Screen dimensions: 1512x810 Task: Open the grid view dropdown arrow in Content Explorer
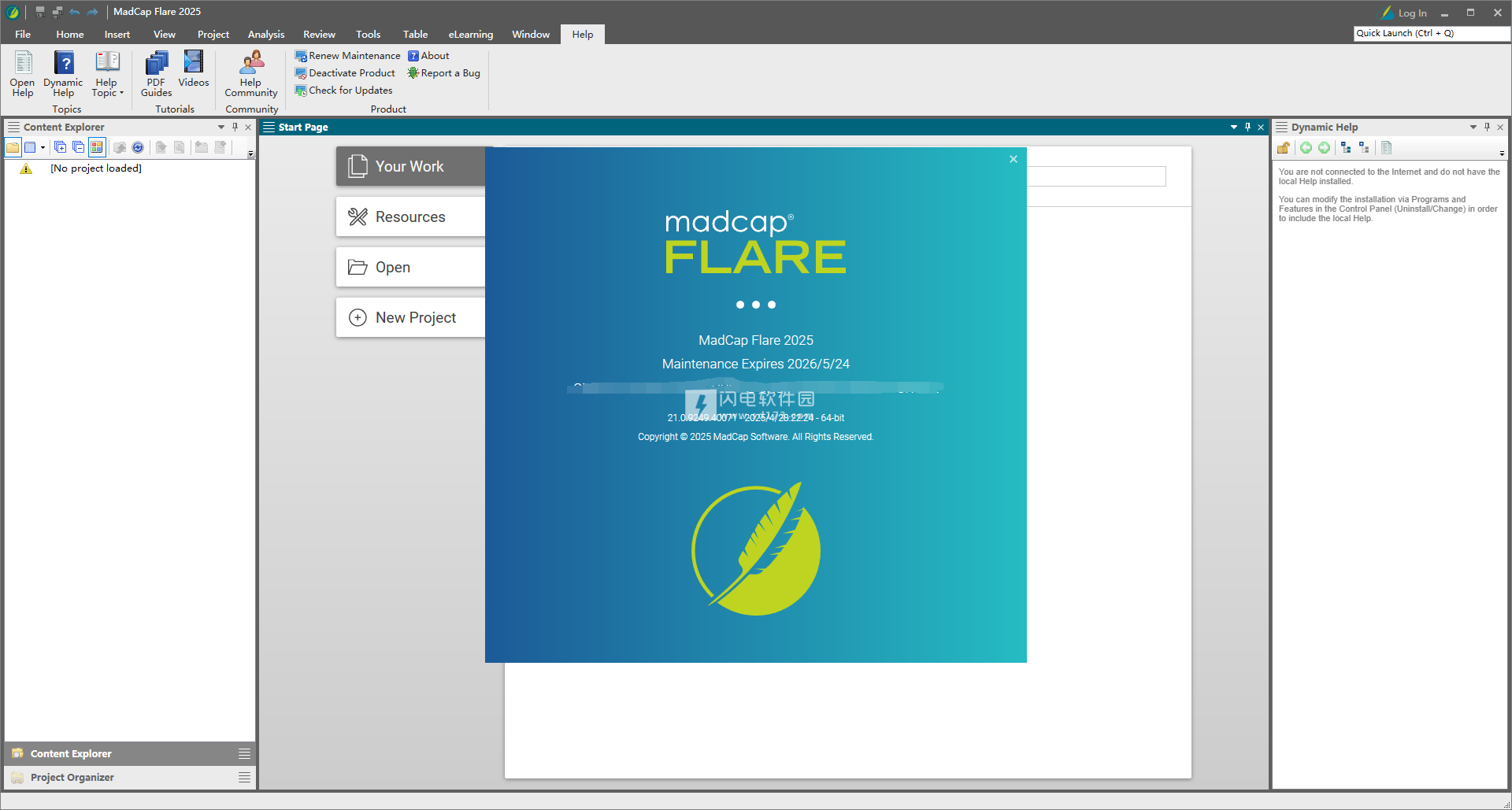43,147
